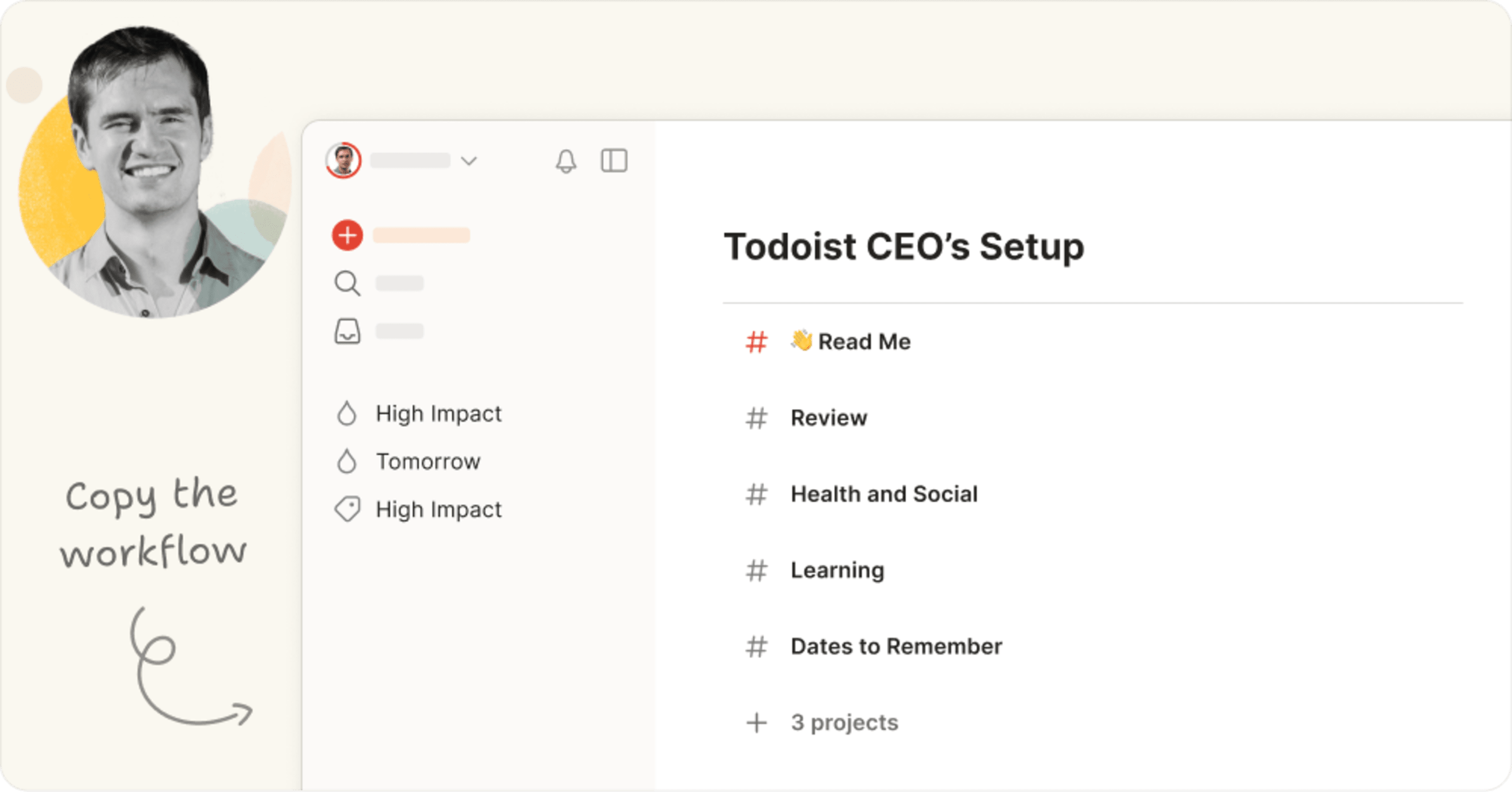
Task: Toggle the sidebar panel visibility icon
Action: [613, 161]
